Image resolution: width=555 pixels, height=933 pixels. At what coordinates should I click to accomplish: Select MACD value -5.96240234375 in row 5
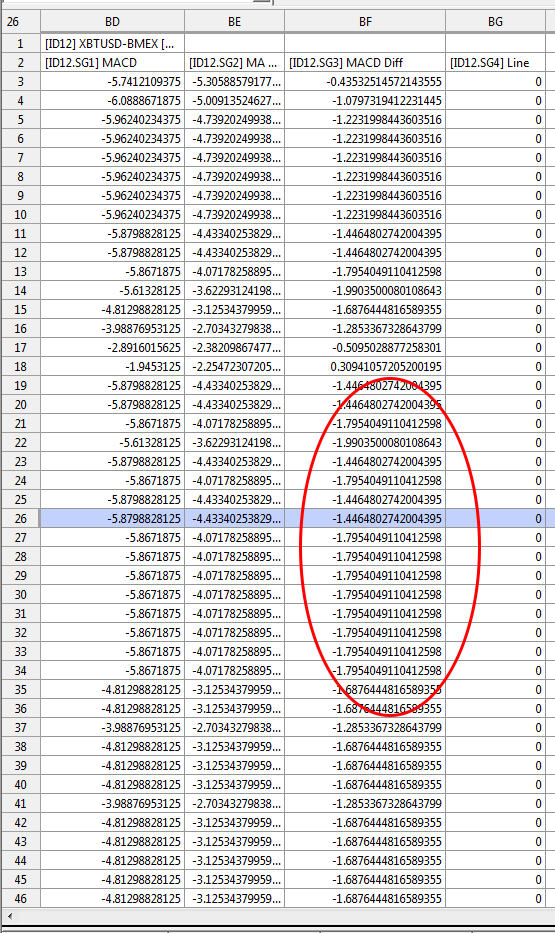click(112, 120)
